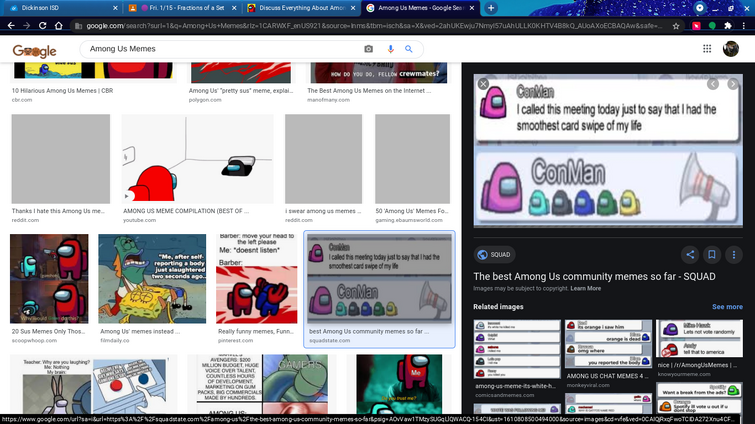Open the 20 Sus Memes scoopwhoop thumbnail
The image size is (755, 424).
click(49, 279)
